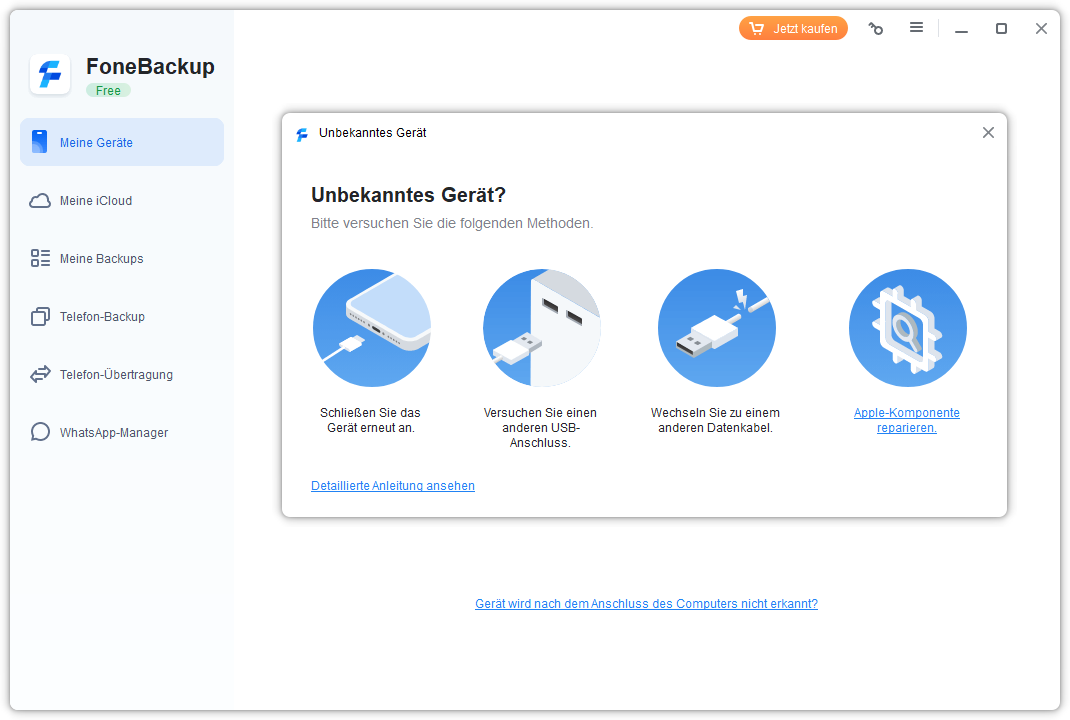Select Telefon-Backup in sidebar
This screenshot has height=720, width=1070.
click(121, 317)
